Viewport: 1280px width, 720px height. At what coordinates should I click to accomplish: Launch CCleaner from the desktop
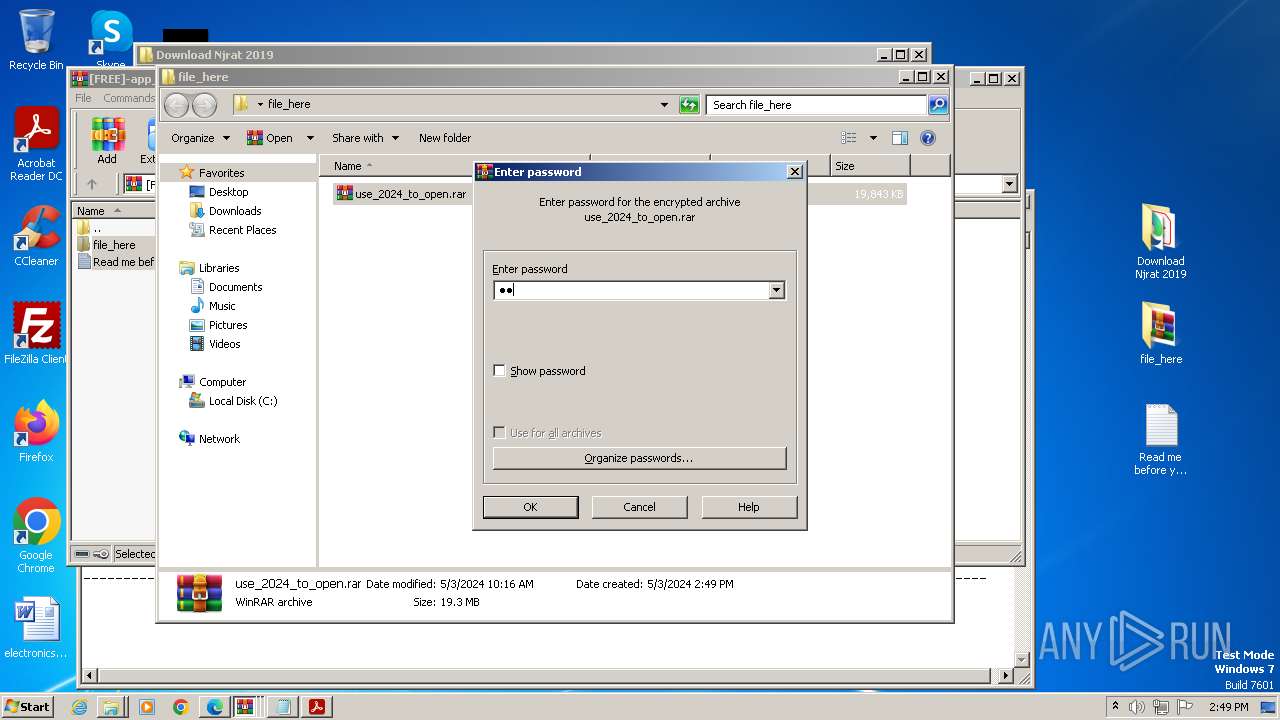click(x=36, y=236)
